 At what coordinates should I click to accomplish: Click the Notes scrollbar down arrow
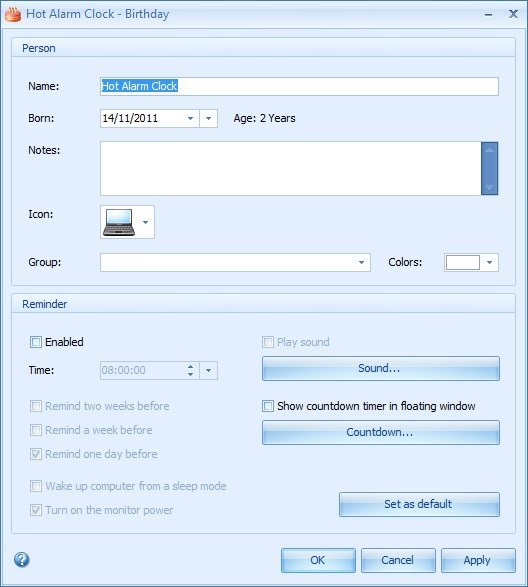(489, 187)
